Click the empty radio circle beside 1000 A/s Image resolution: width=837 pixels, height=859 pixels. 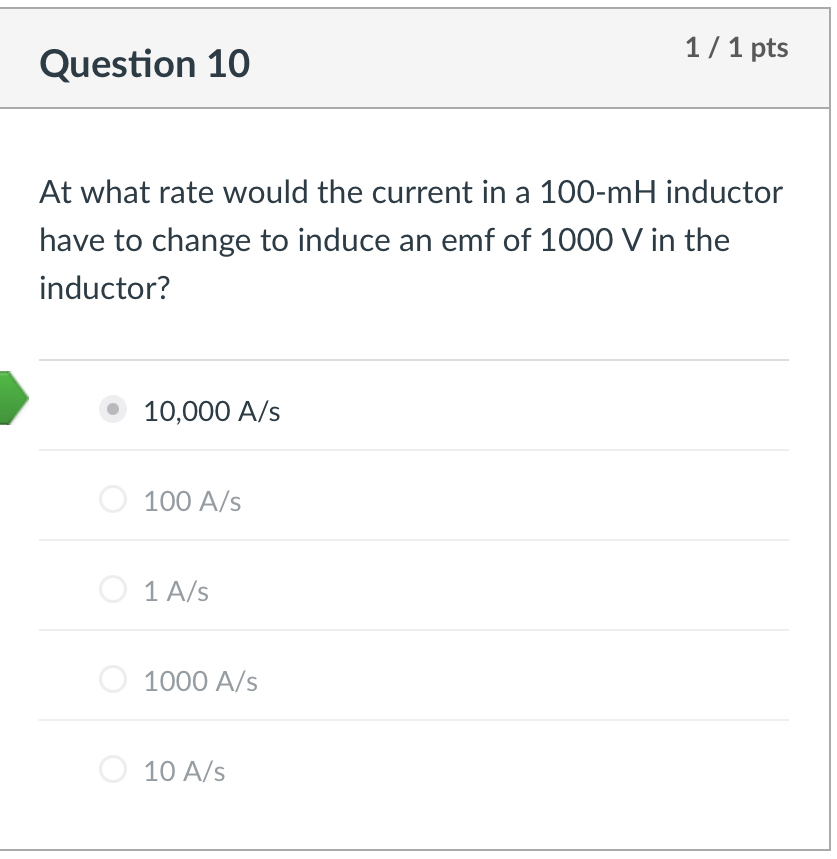pyautogui.click(x=112, y=680)
